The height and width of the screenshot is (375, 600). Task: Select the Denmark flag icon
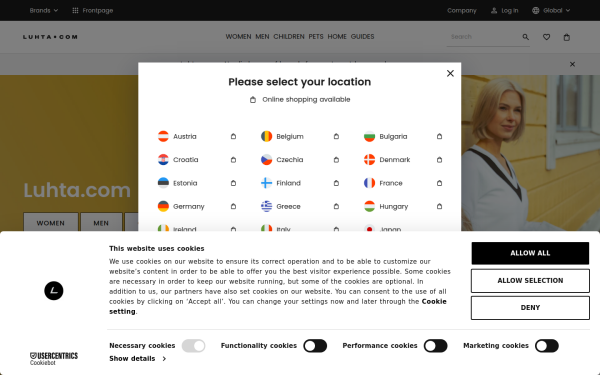369,160
